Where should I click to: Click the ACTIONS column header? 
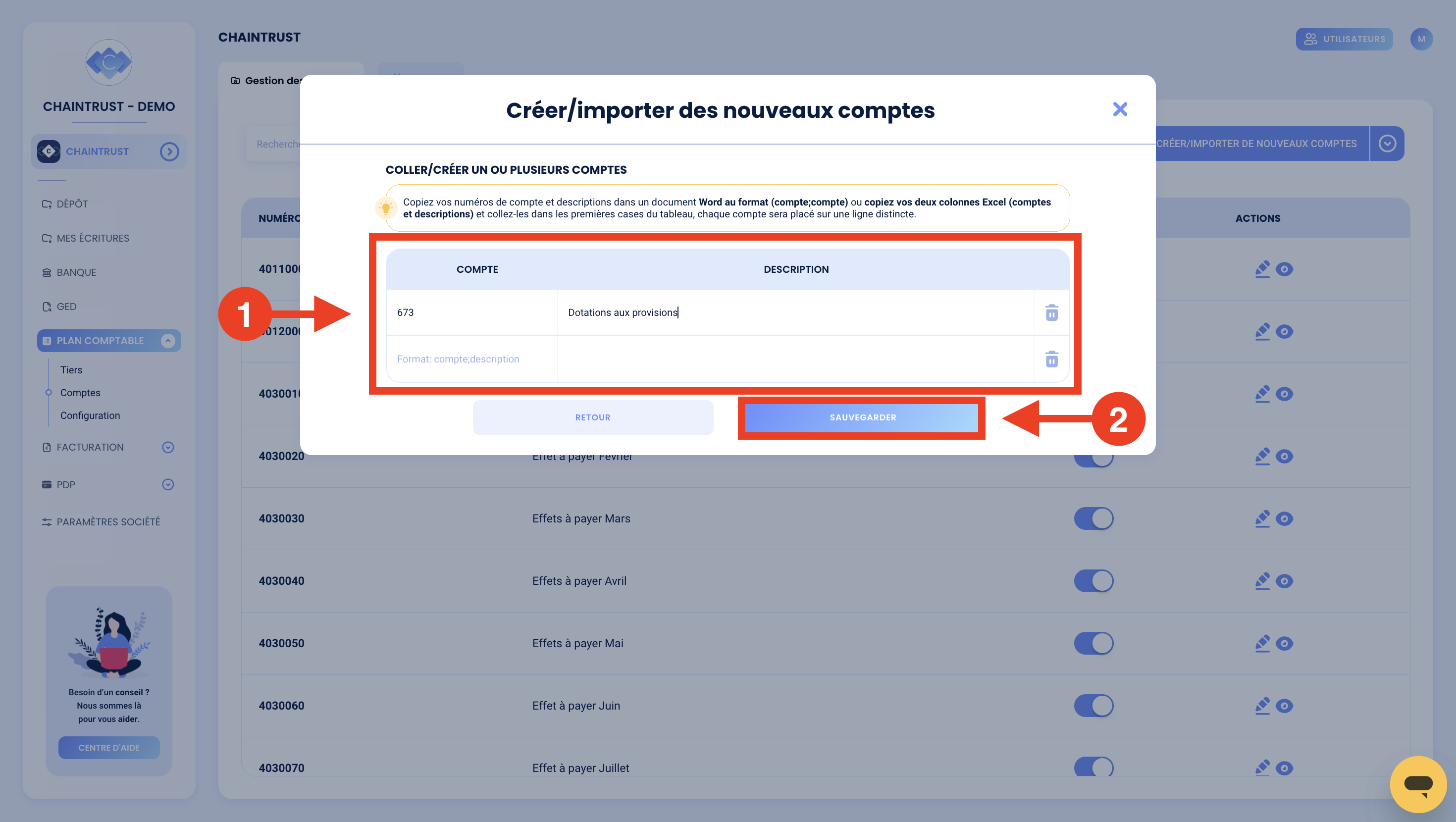coord(1257,218)
